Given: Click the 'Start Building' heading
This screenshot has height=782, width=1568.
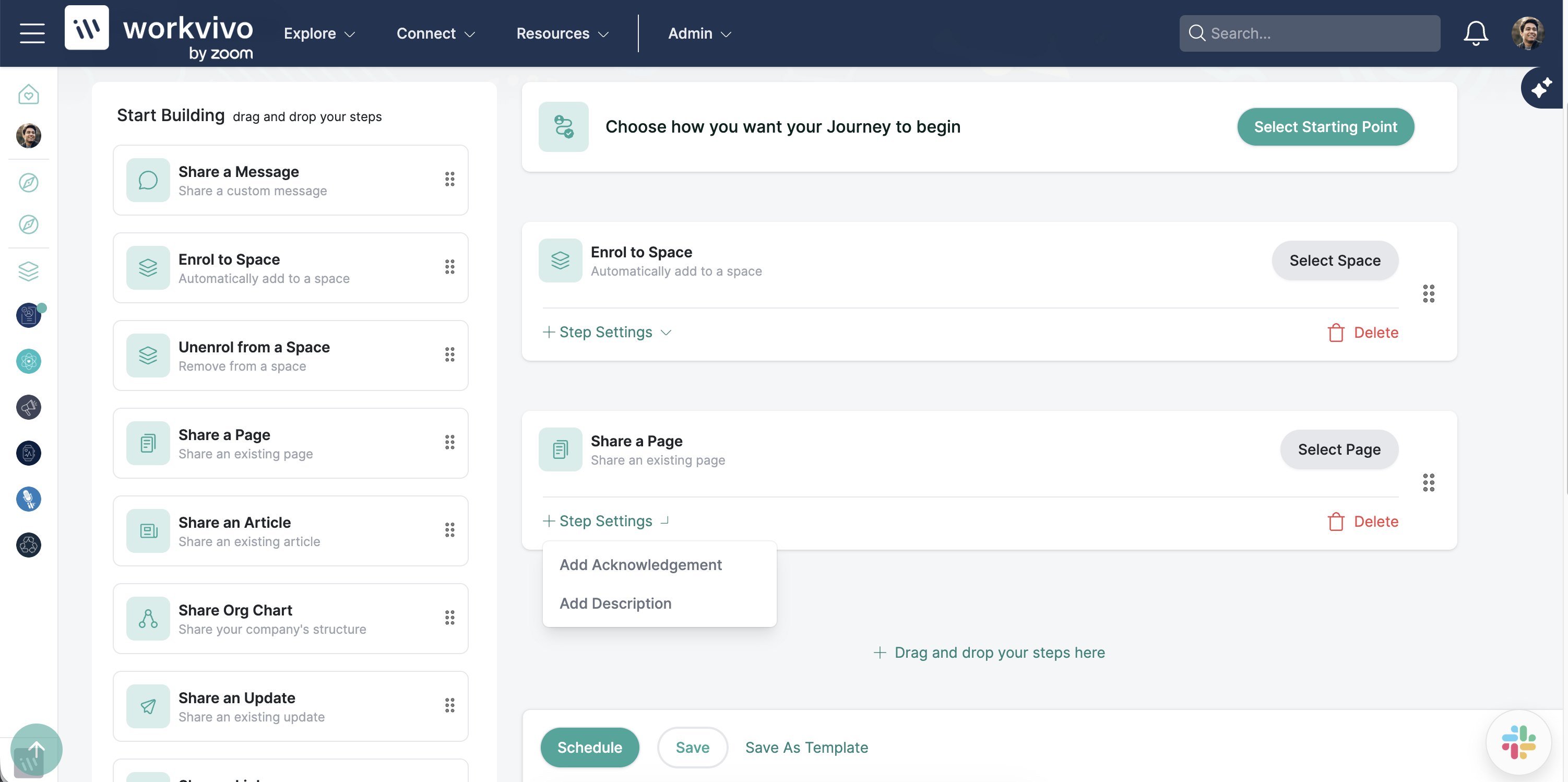Looking at the screenshot, I should pos(171,115).
